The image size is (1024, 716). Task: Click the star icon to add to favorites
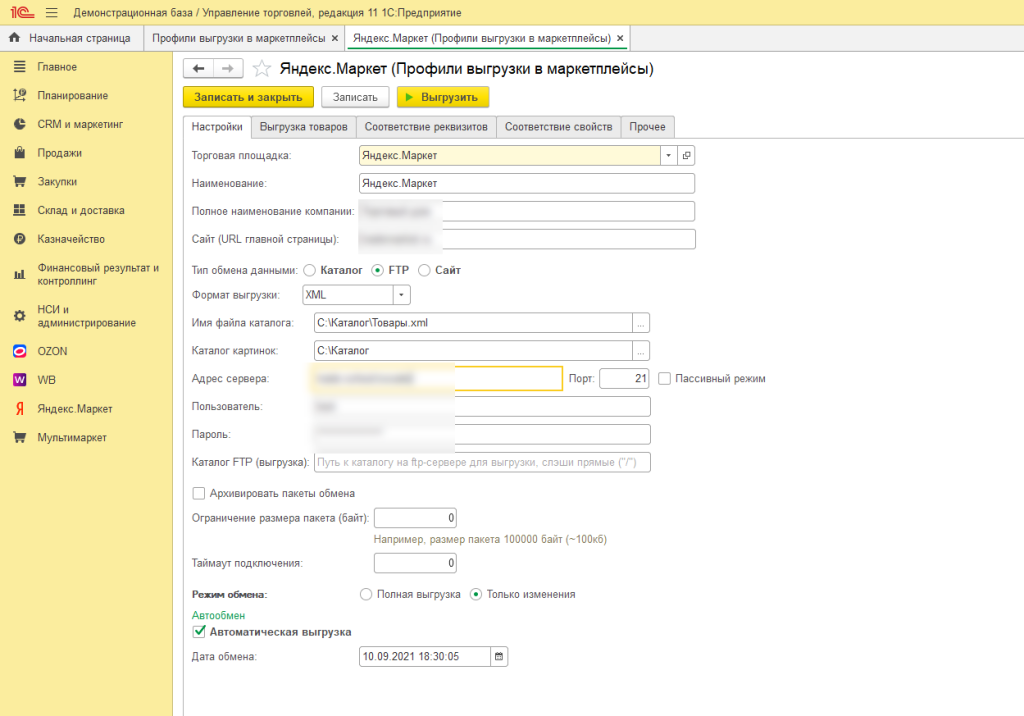coord(262,69)
